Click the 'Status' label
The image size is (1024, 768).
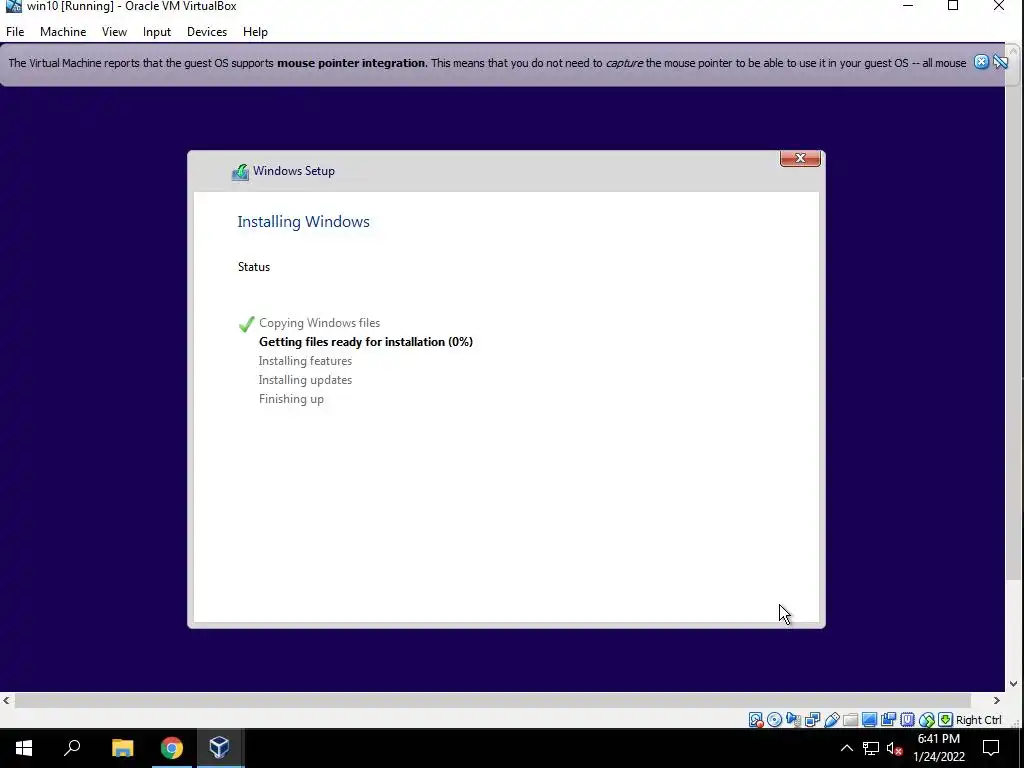click(254, 266)
